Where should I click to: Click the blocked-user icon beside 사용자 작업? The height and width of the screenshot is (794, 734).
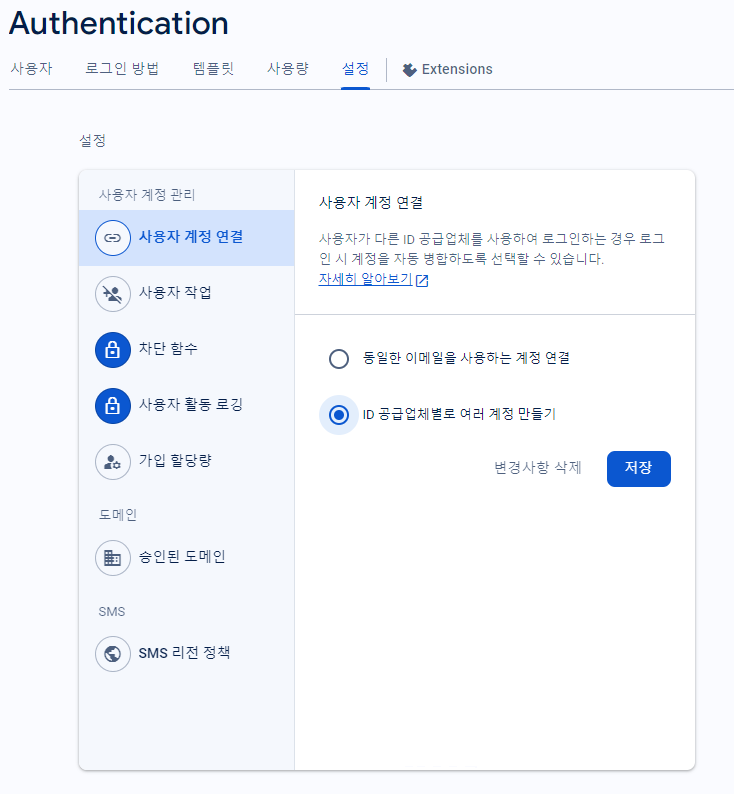pos(112,294)
